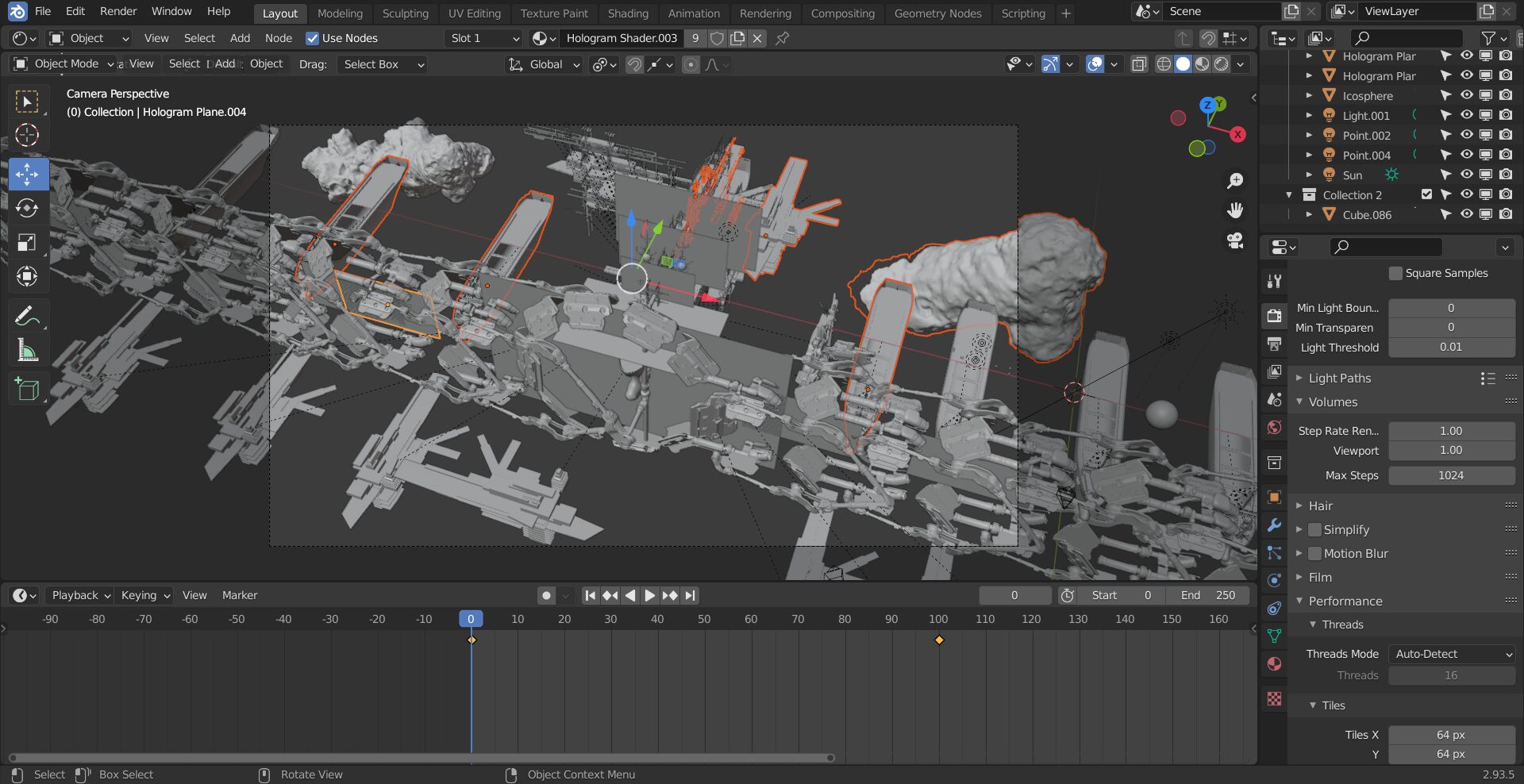The width and height of the screenshot is (1524, 784).
Task: Switch to the Shading workspace tab
Action: point(628,13)
